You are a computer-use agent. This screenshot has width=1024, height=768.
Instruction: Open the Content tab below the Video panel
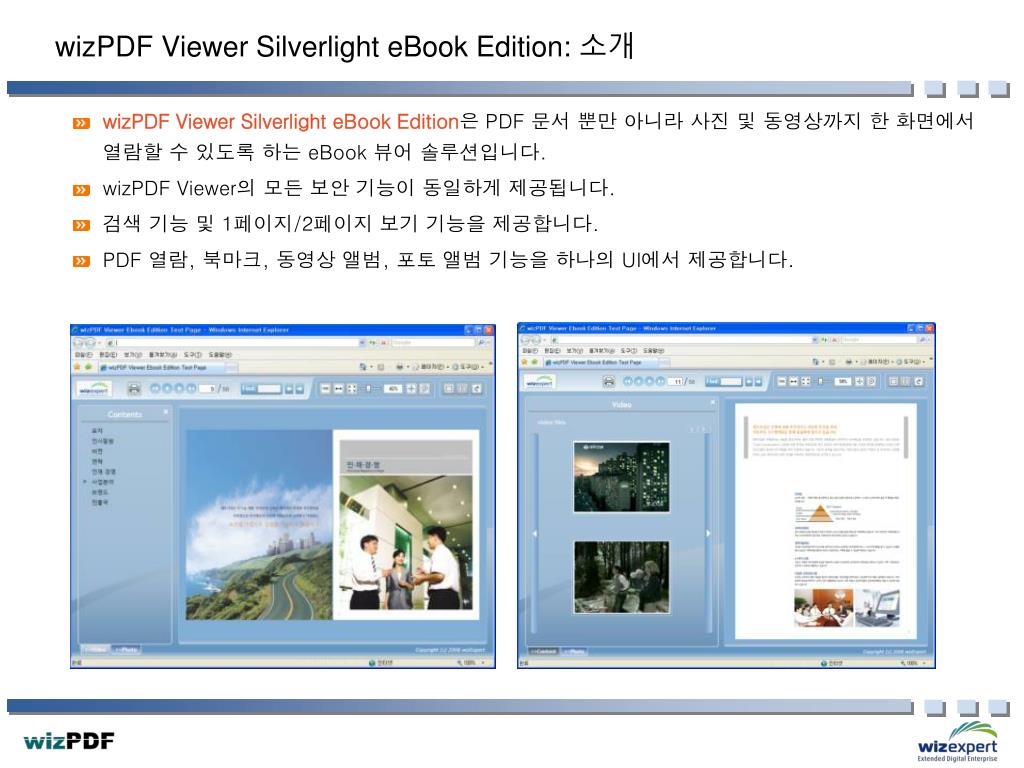(543, 652)
